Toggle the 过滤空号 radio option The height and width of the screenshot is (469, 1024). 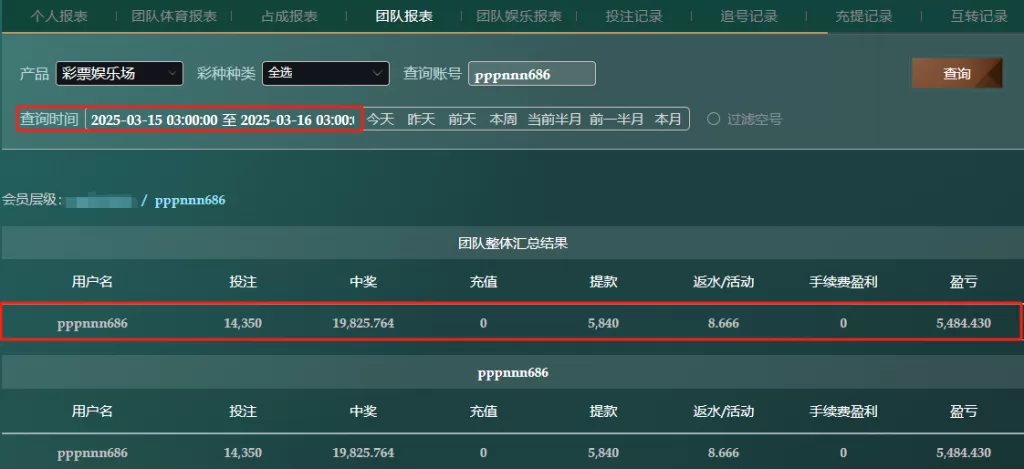[713, 119]
